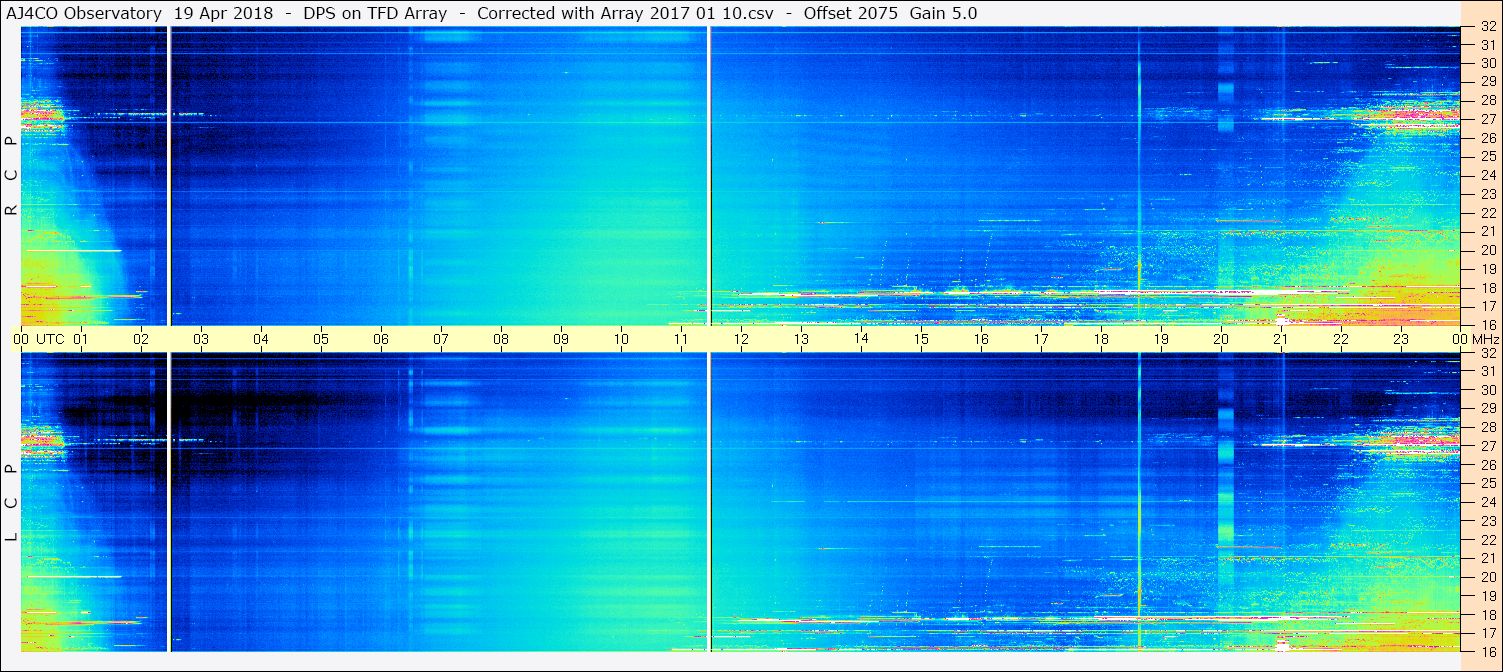
Task: Select the 21 hour mark on time axis
Action: pyautogui.click(x=1281, y=339)
